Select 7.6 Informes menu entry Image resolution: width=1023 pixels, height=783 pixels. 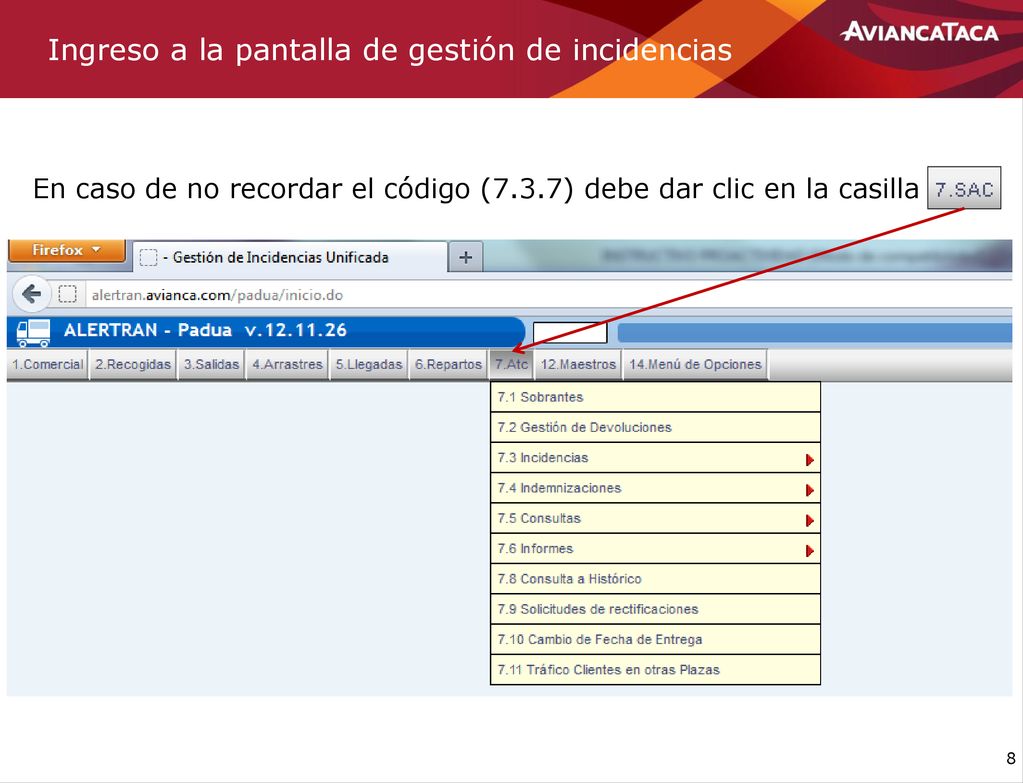coord(655,549)
